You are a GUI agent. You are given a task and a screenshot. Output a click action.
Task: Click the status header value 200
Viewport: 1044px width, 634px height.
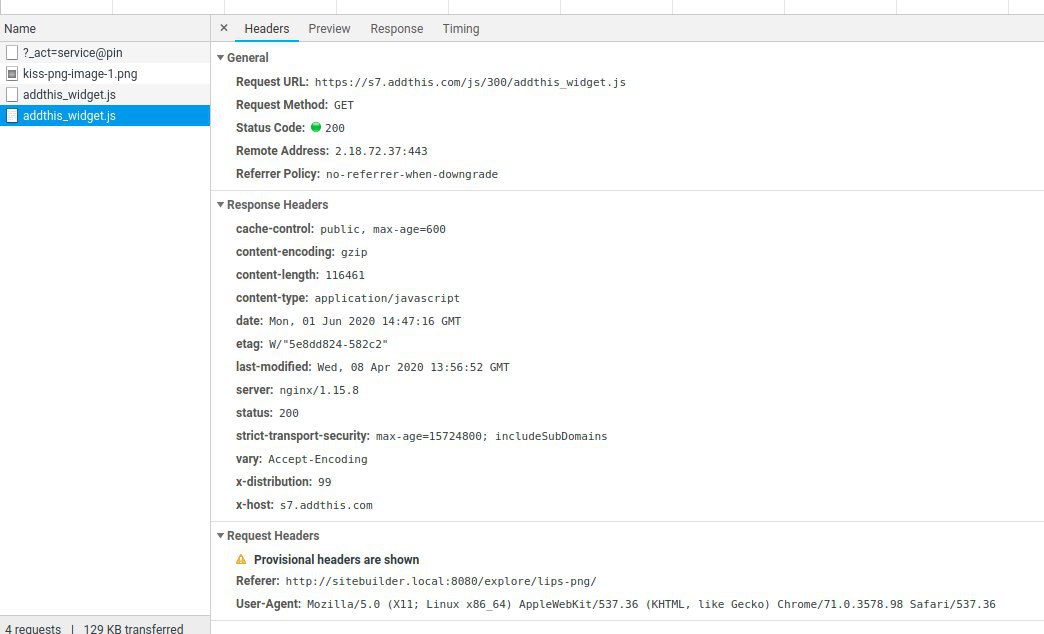pyautogui.click(x=288, y=414)
